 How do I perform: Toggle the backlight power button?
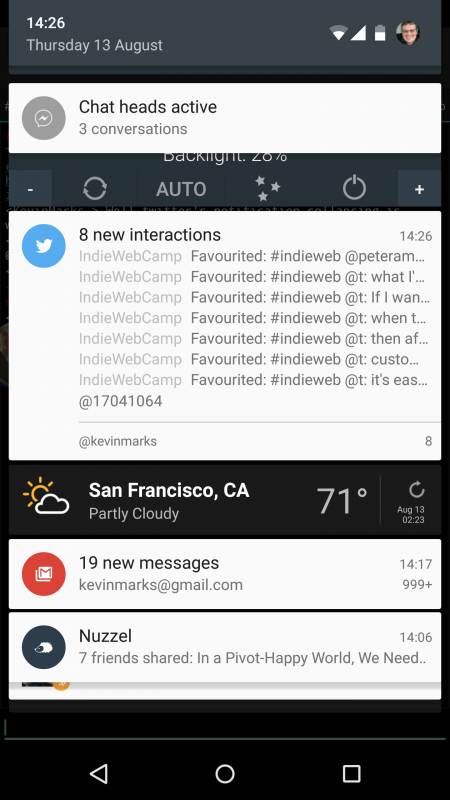pyautogui.click(x=354, y=189)
